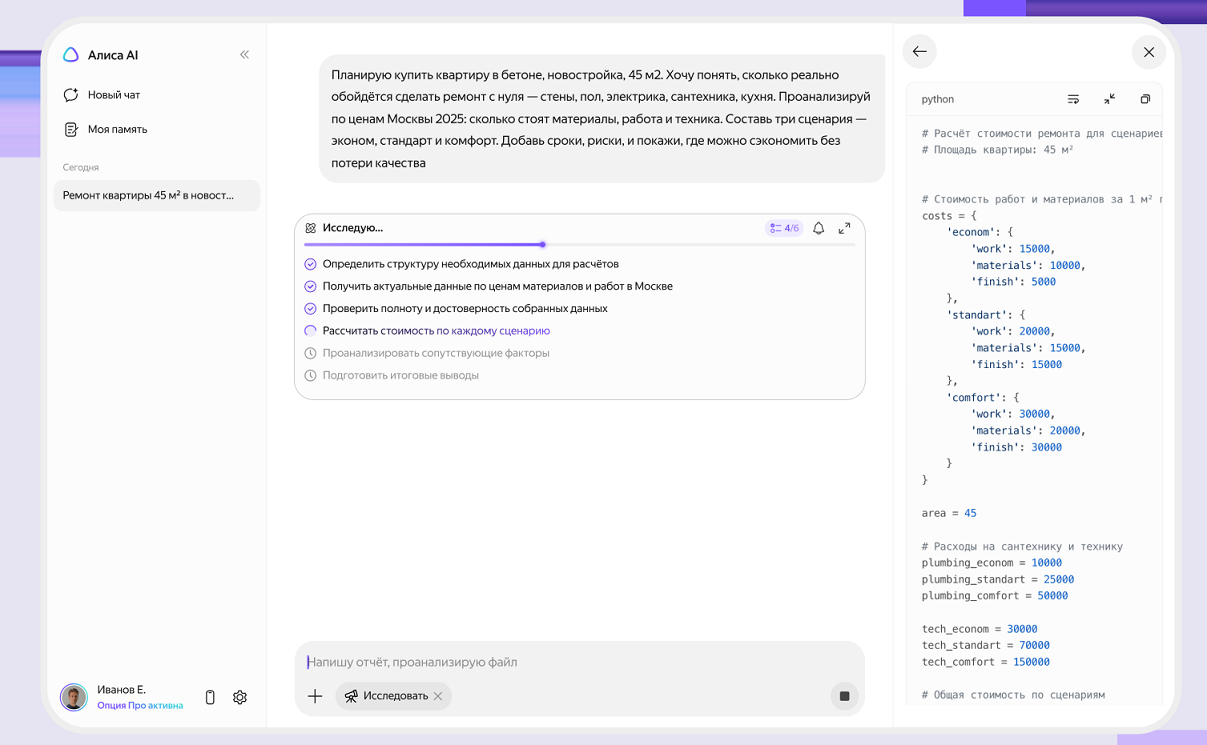Attach a file with the plus icon
This screenshot has width=1207, height=745.
pyautogui.click(x=315, y=695)
